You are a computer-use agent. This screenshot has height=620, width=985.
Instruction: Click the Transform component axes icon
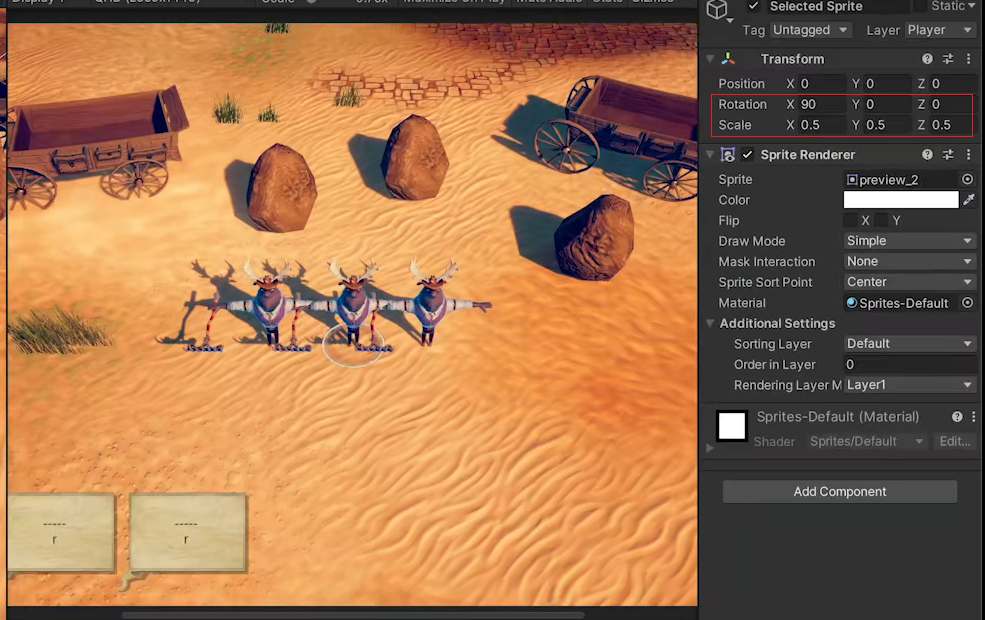[x=728, y=59]
